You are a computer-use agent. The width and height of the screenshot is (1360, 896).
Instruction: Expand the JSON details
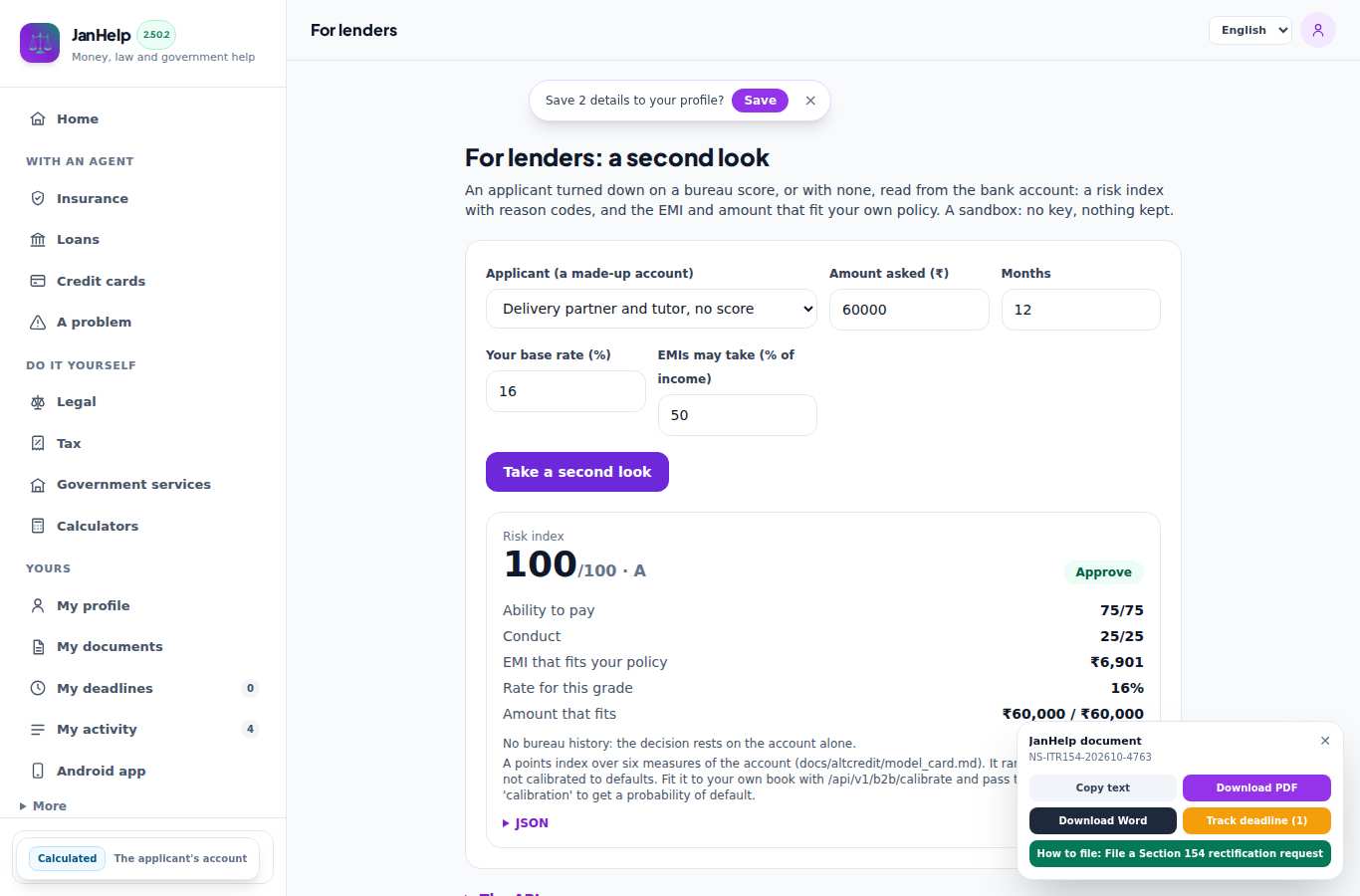526,823
